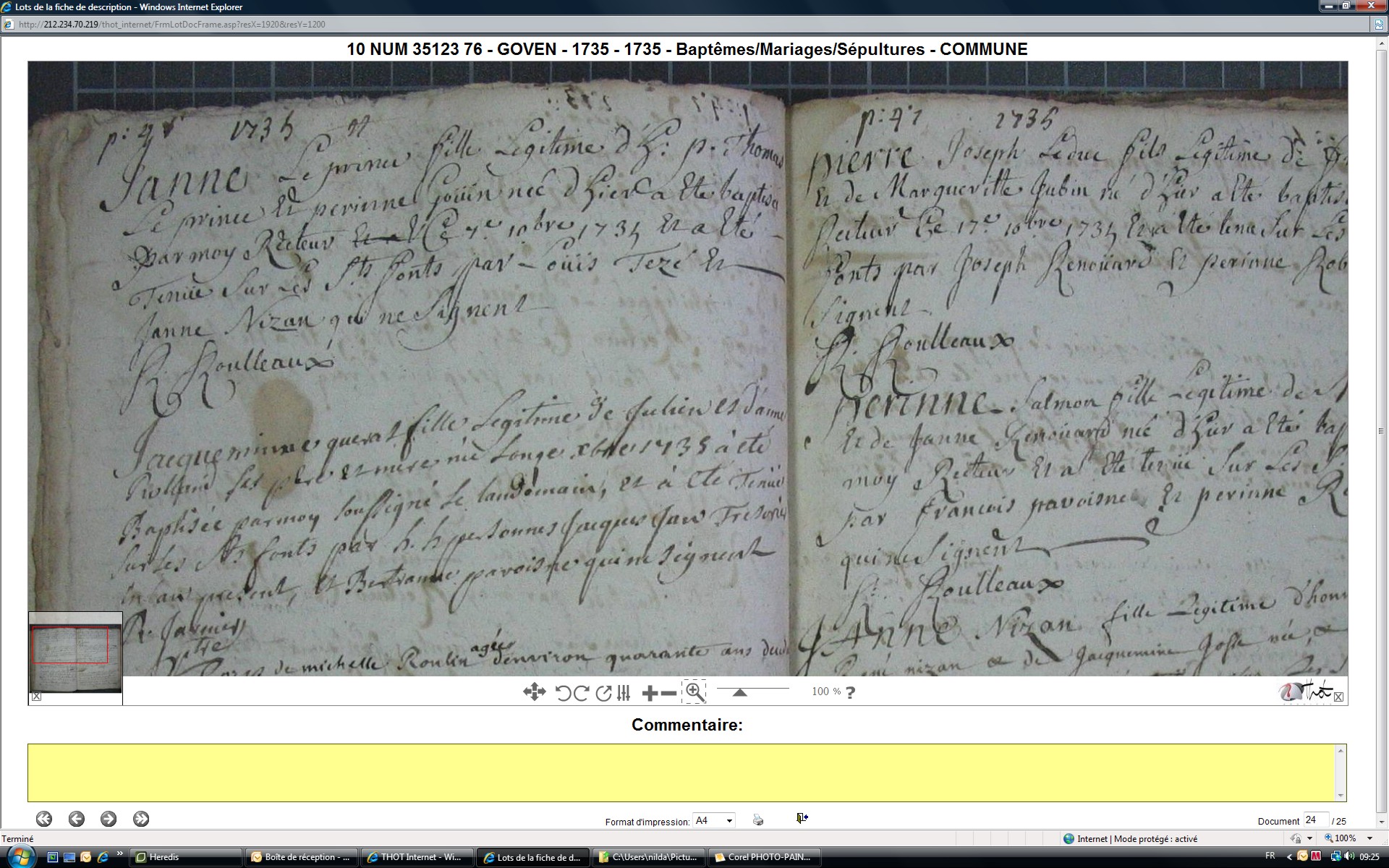Zoom in with the plus icon
1389x868 pixels.
click(x=649, y=693)
